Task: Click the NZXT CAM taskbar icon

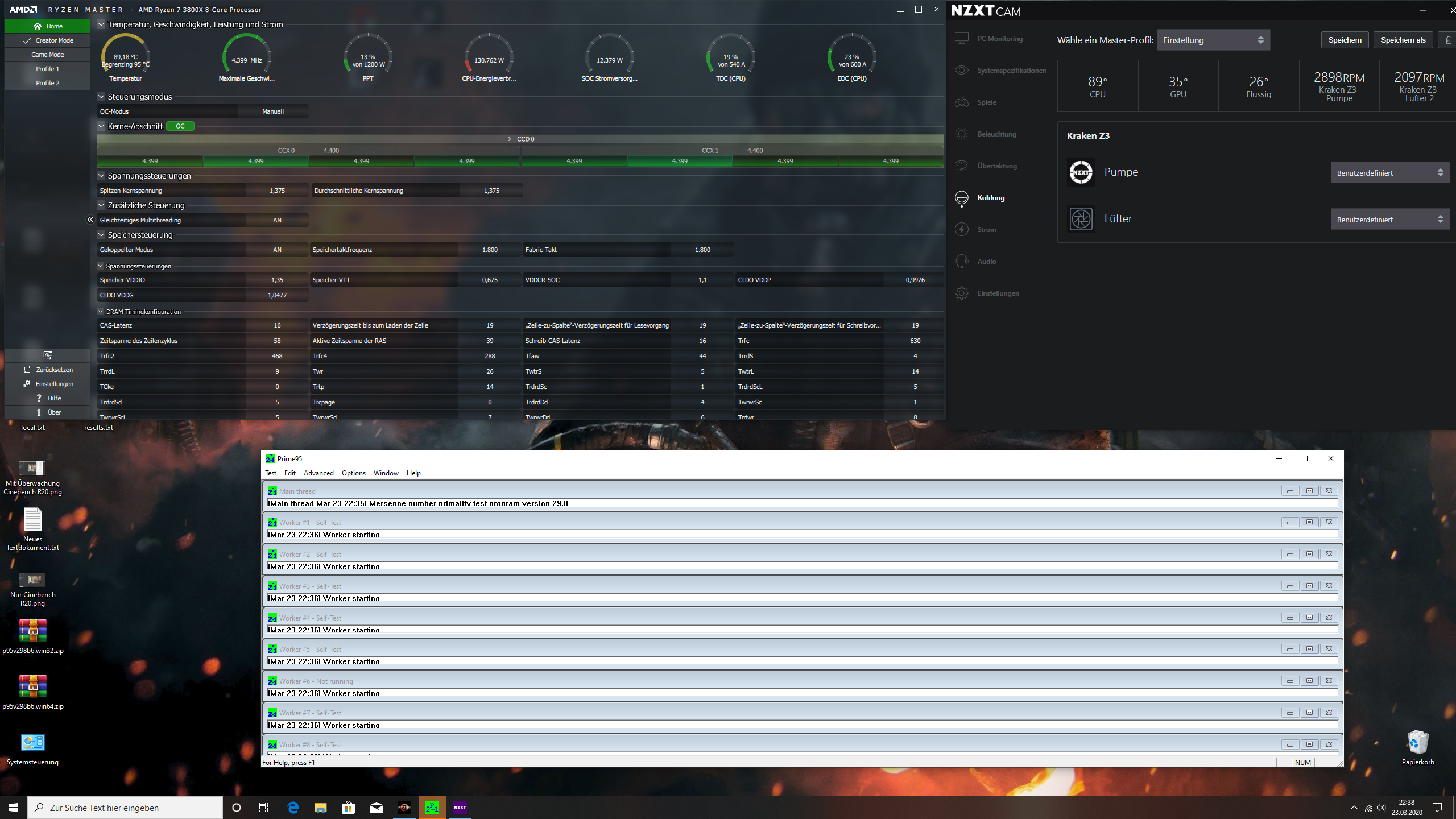Action: click(x=460, y=808)
